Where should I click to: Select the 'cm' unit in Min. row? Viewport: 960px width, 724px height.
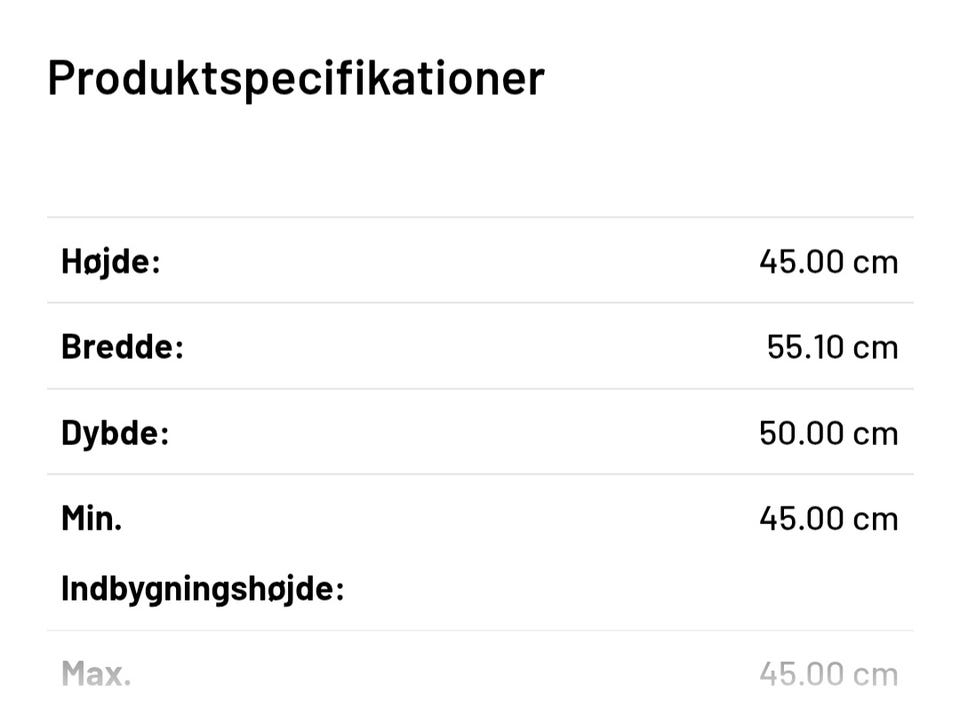[876, 518]
